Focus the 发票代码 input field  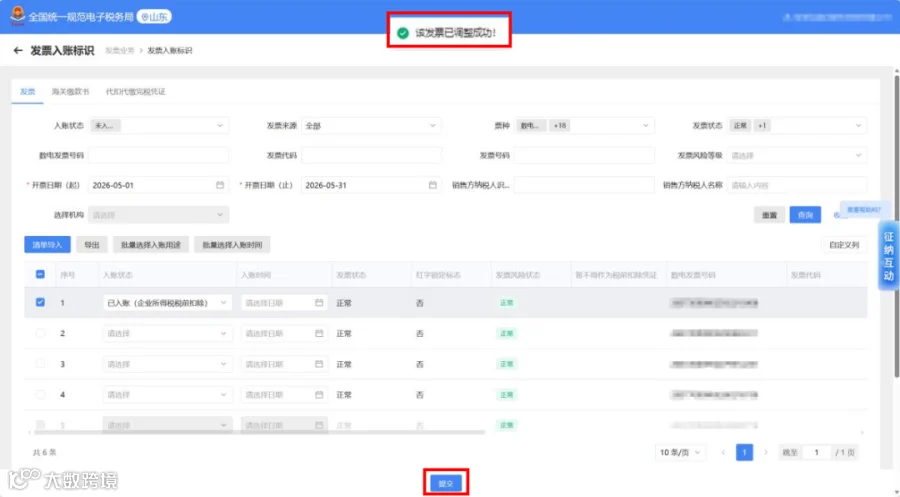click(371, 156)
